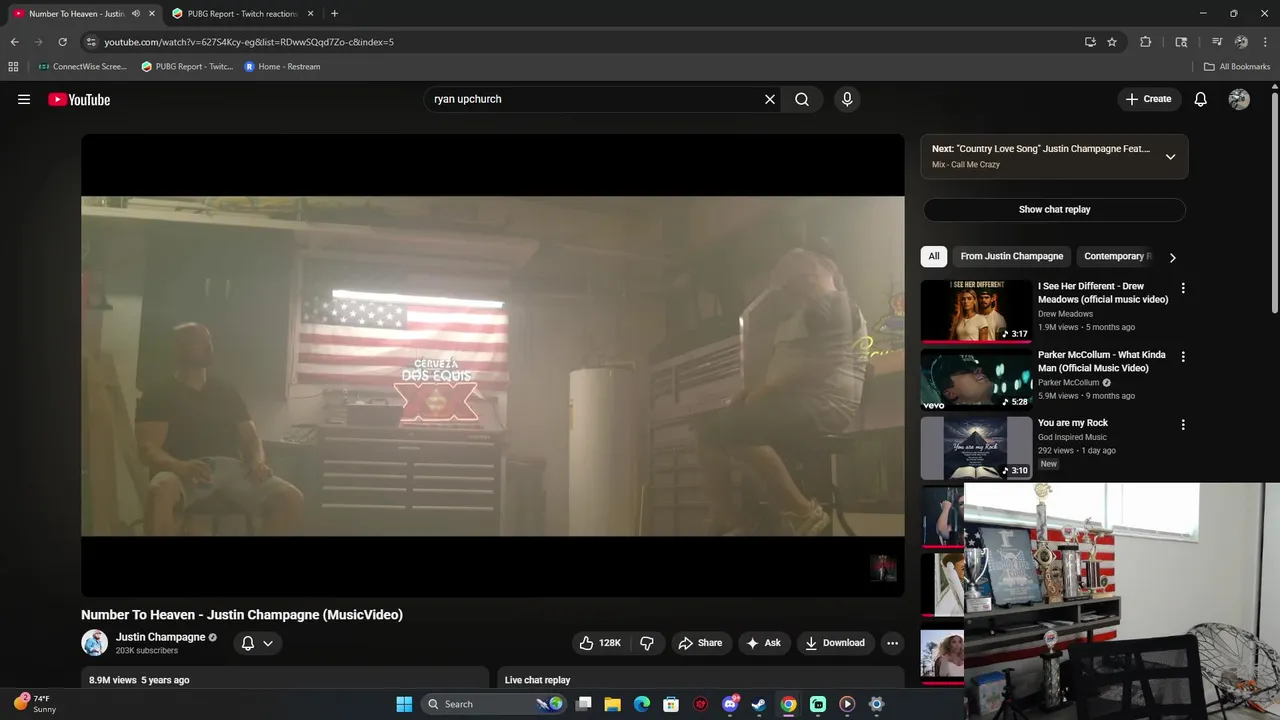Open Chrome extensions puzzle icon
Screen dimensions: 1280x720
(x=1146, y=42)
